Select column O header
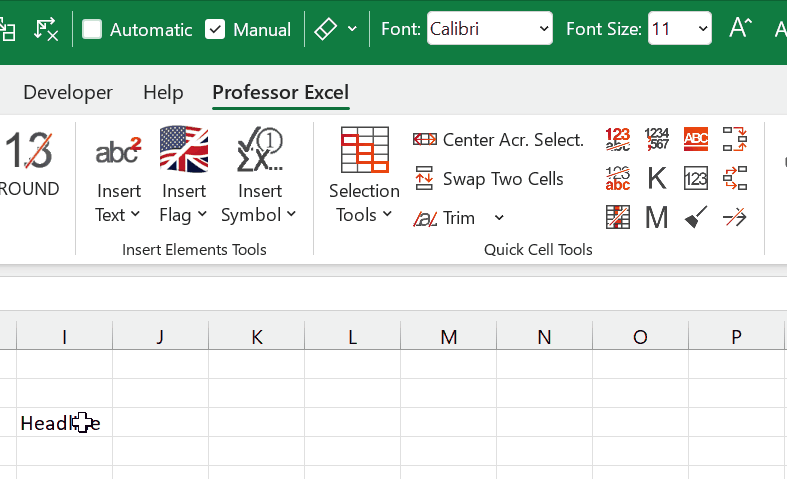This screenshot has width=787, height=479. coord(640,336)
